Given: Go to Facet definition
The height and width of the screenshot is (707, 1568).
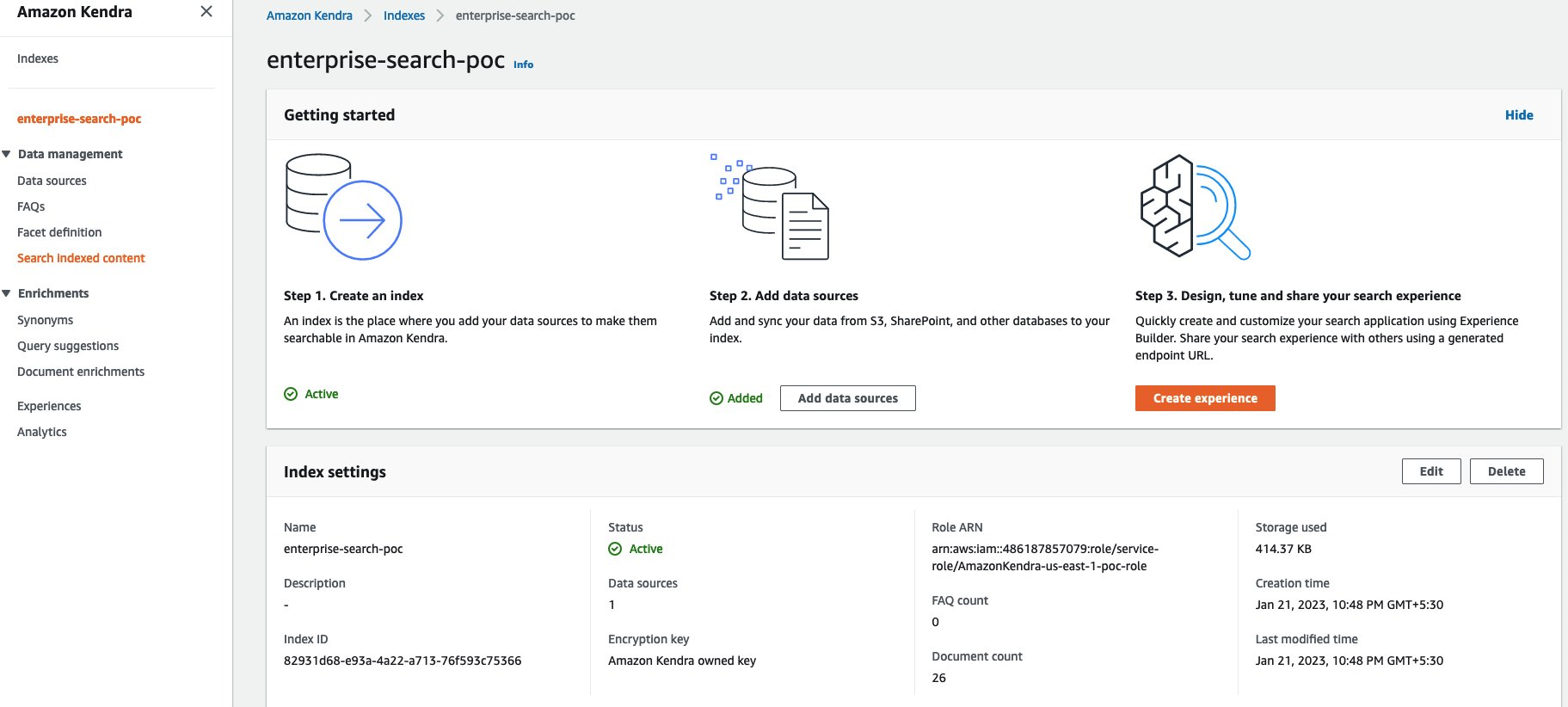Looking at the screenshot, I should tap(59, 232).
